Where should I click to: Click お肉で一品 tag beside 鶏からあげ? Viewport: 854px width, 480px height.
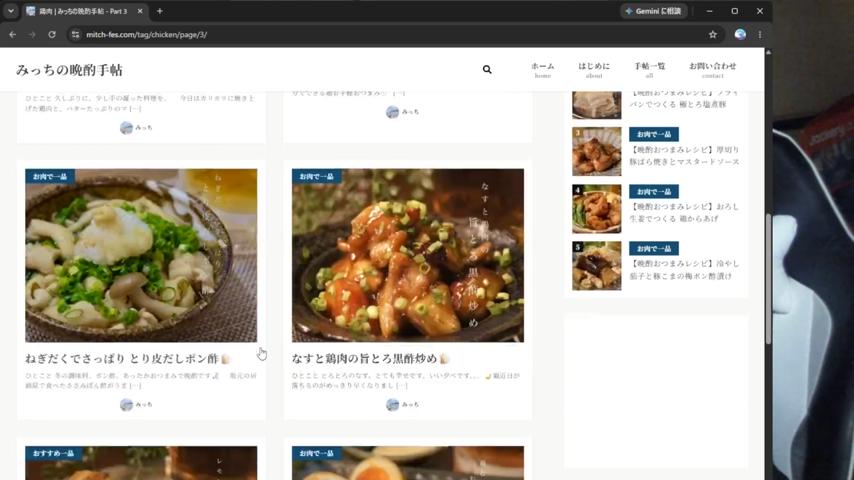pyautogui.click(x=654, y=191)
